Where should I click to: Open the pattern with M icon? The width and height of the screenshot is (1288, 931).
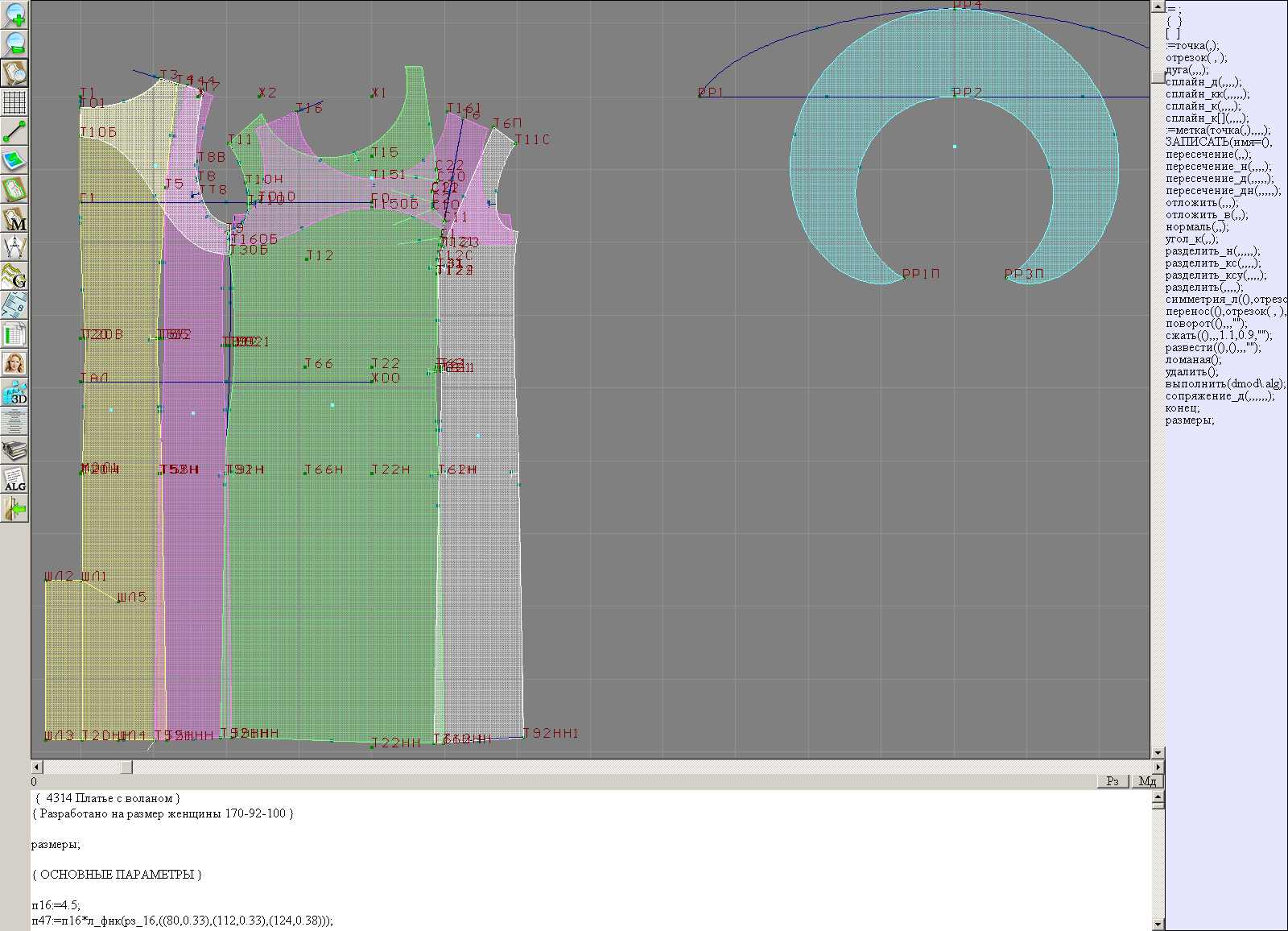pyautogui.click(x=14, y=218)
